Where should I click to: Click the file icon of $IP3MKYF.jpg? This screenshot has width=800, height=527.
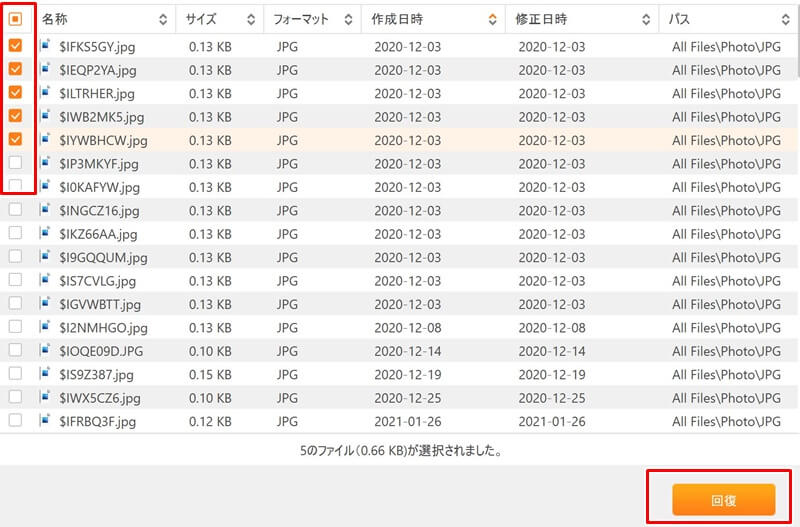point(46,163)
